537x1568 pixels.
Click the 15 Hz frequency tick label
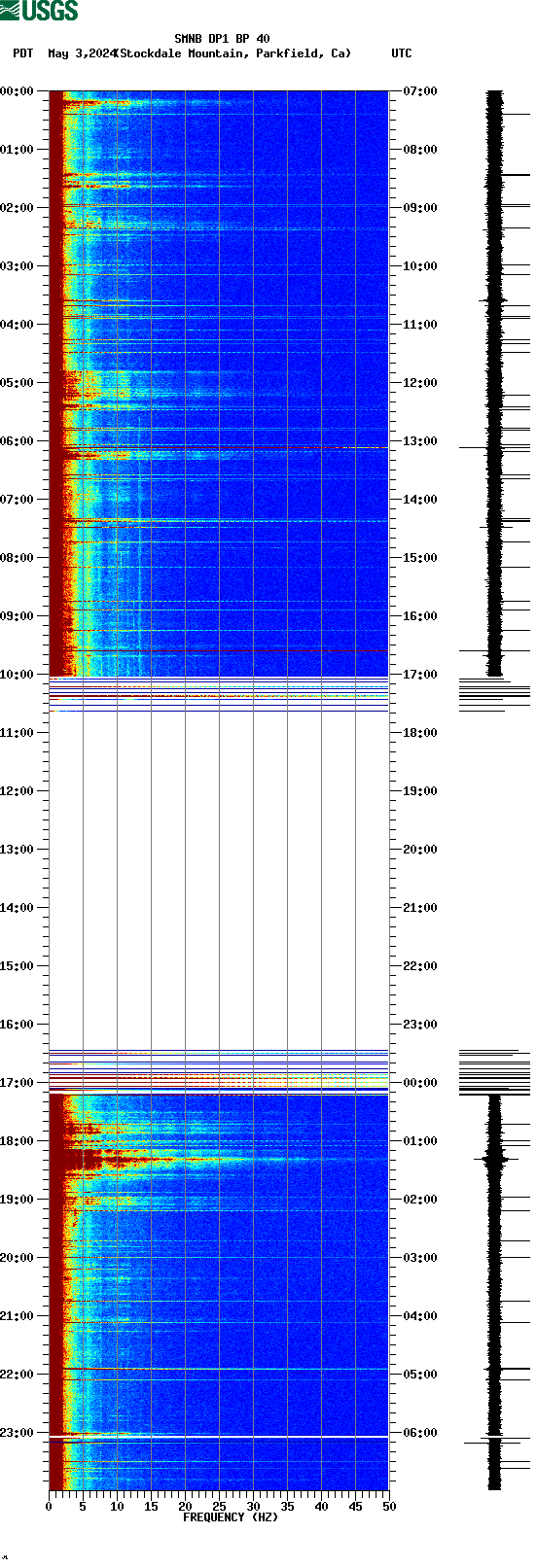point(151,1508)
